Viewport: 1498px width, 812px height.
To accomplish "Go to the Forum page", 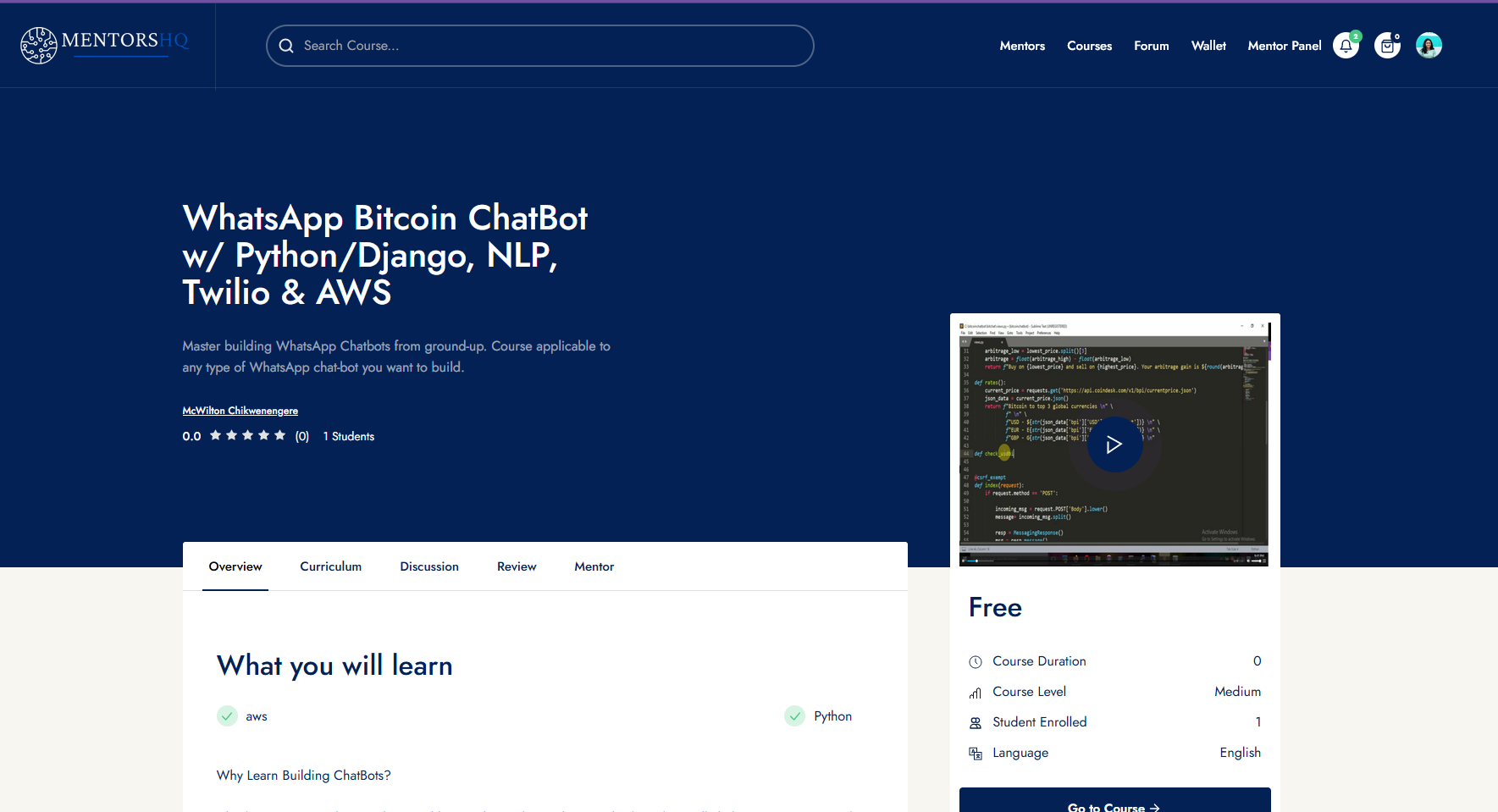I will (x=1151, y=46).
